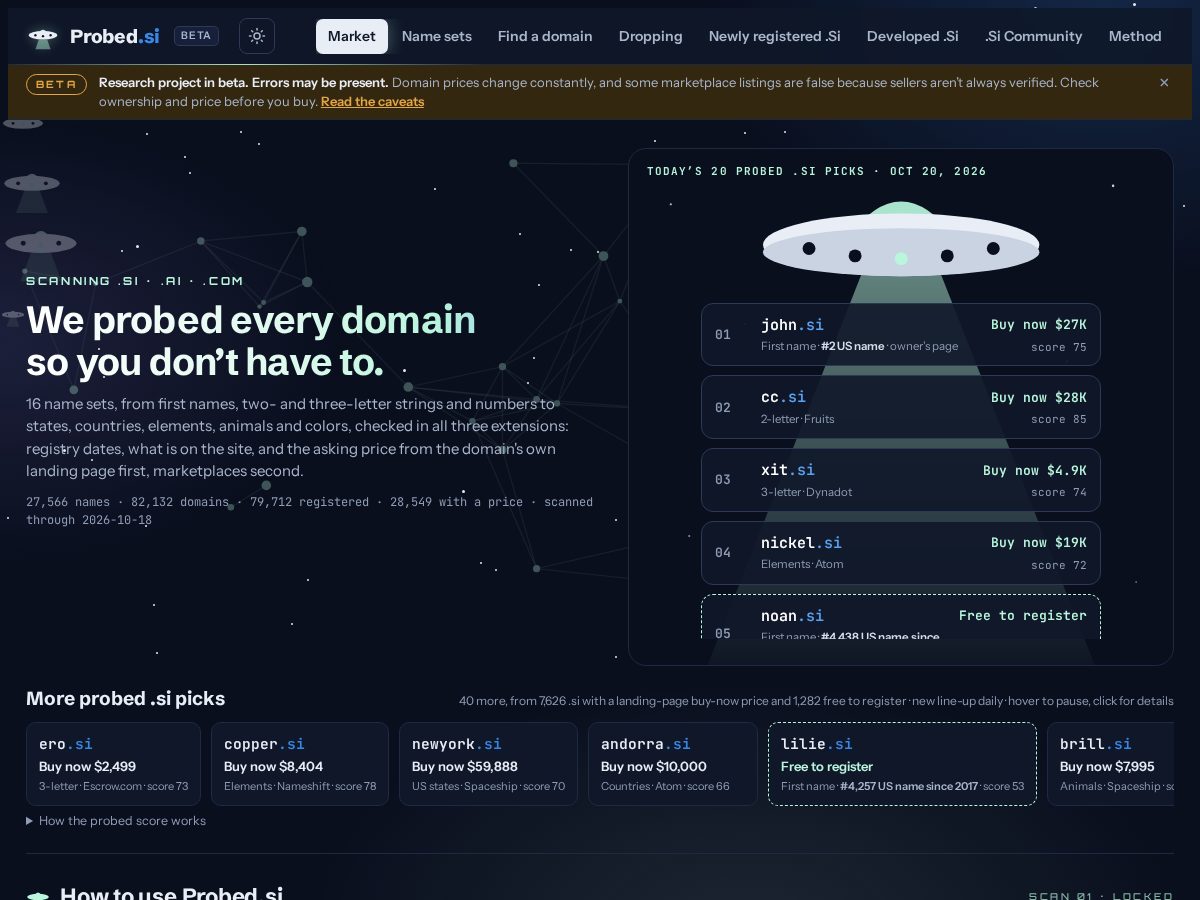
Task: Open the copper.si card
Action: (x=300, y=764)
